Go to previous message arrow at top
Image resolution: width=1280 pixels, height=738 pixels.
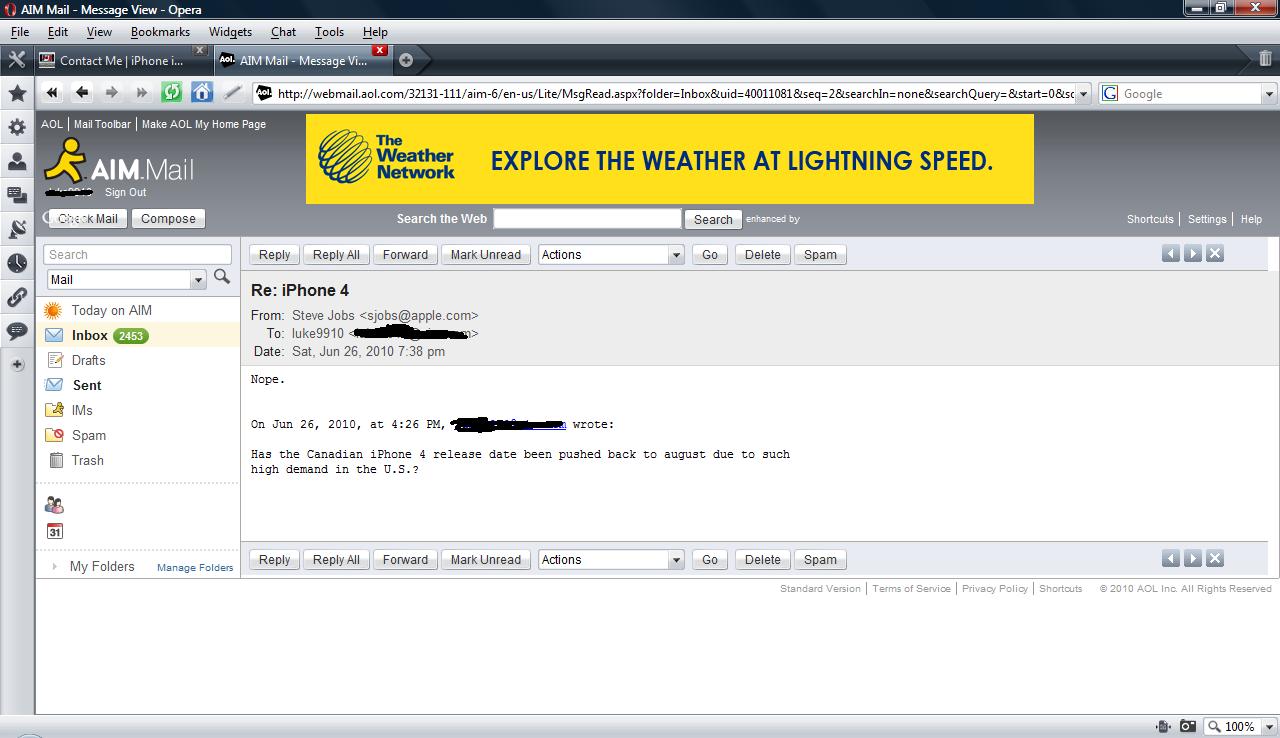(x=1171, y=254)
